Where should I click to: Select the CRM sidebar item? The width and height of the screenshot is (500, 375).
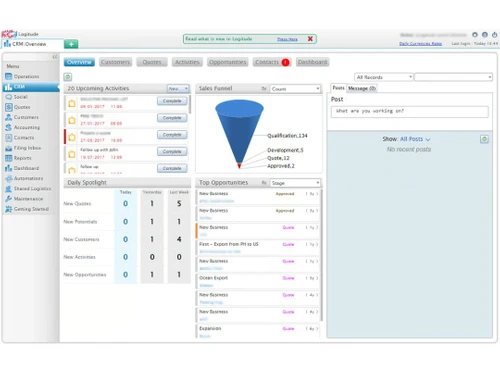[x=31, y=87]
